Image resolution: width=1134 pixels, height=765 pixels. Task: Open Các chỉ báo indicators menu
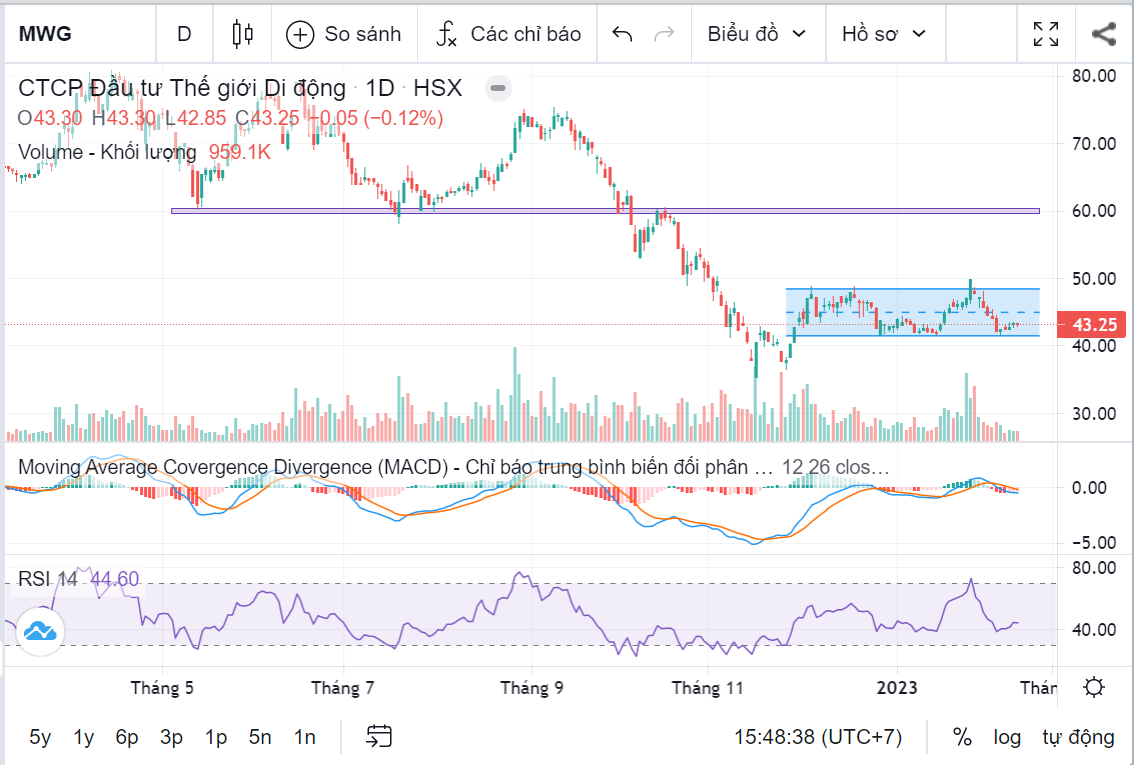tap(508, 34)
